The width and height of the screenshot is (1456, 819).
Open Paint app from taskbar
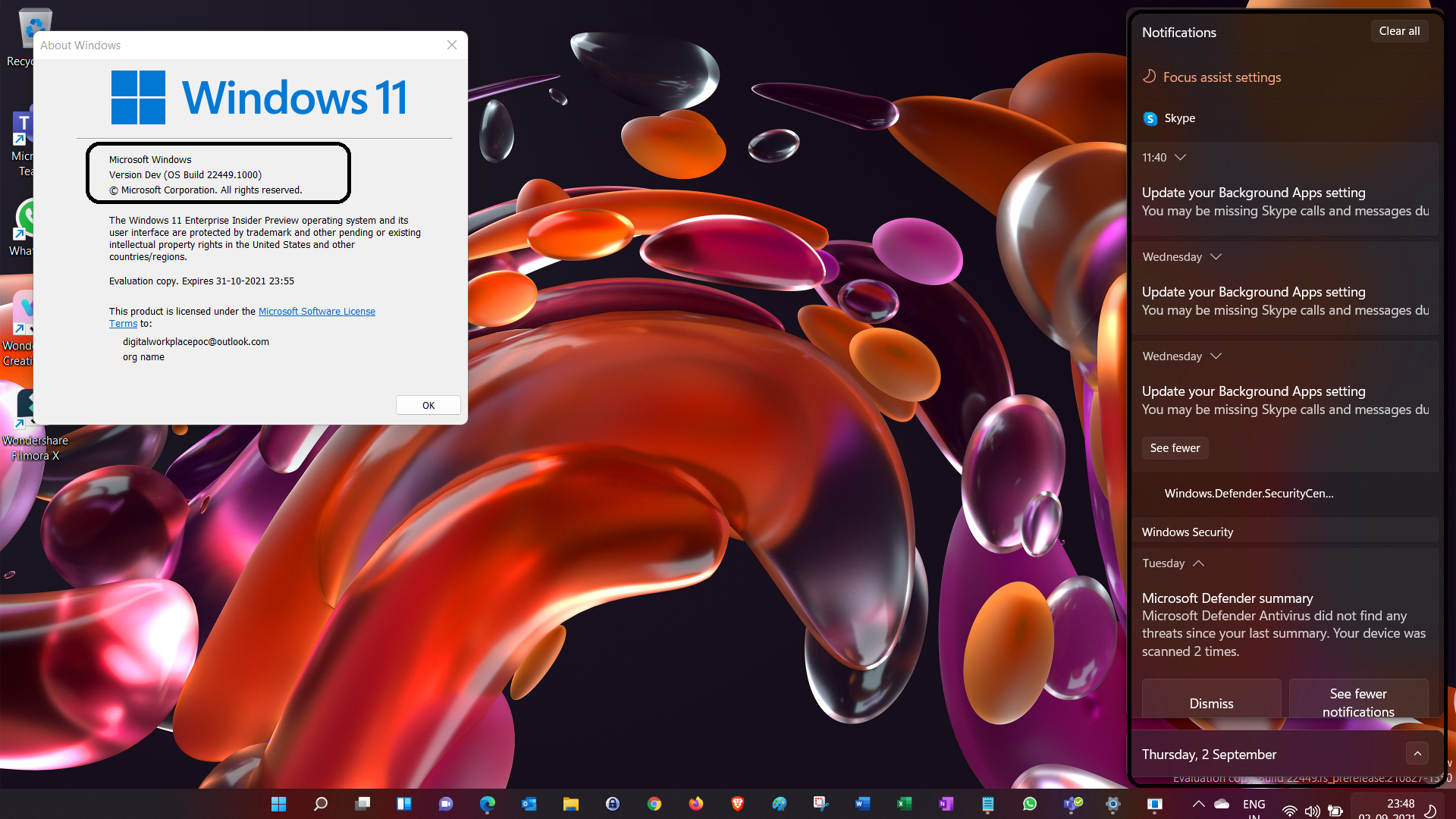click(780, 804)
